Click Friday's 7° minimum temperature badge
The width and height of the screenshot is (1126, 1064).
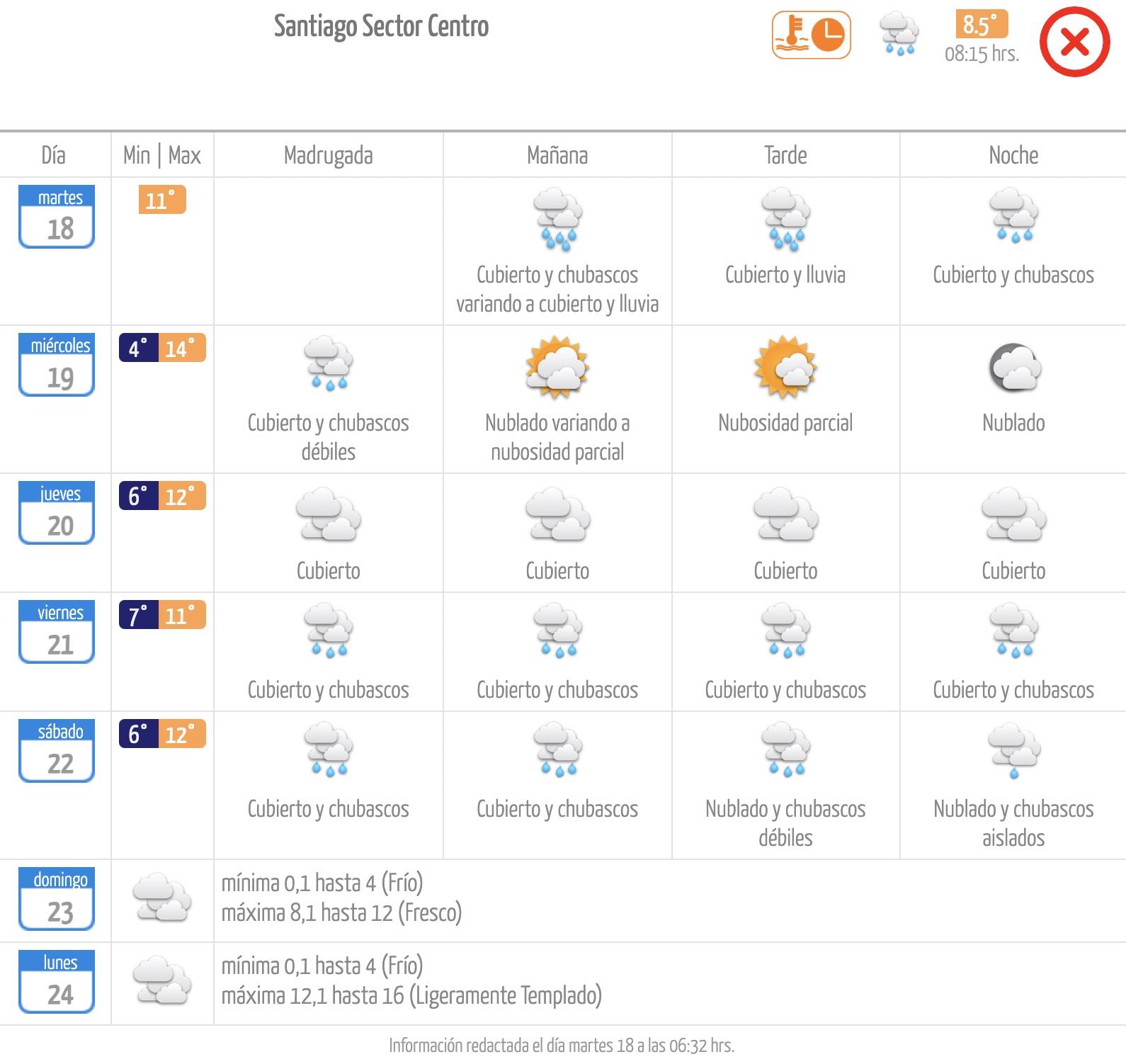pos(139,615)
